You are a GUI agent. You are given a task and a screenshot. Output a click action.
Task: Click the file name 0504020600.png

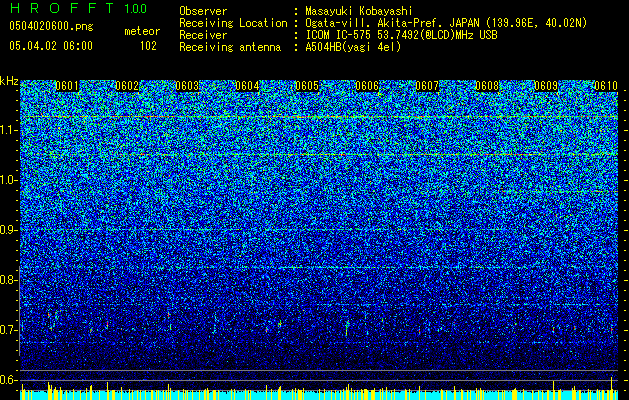click(x=51, y=27)
